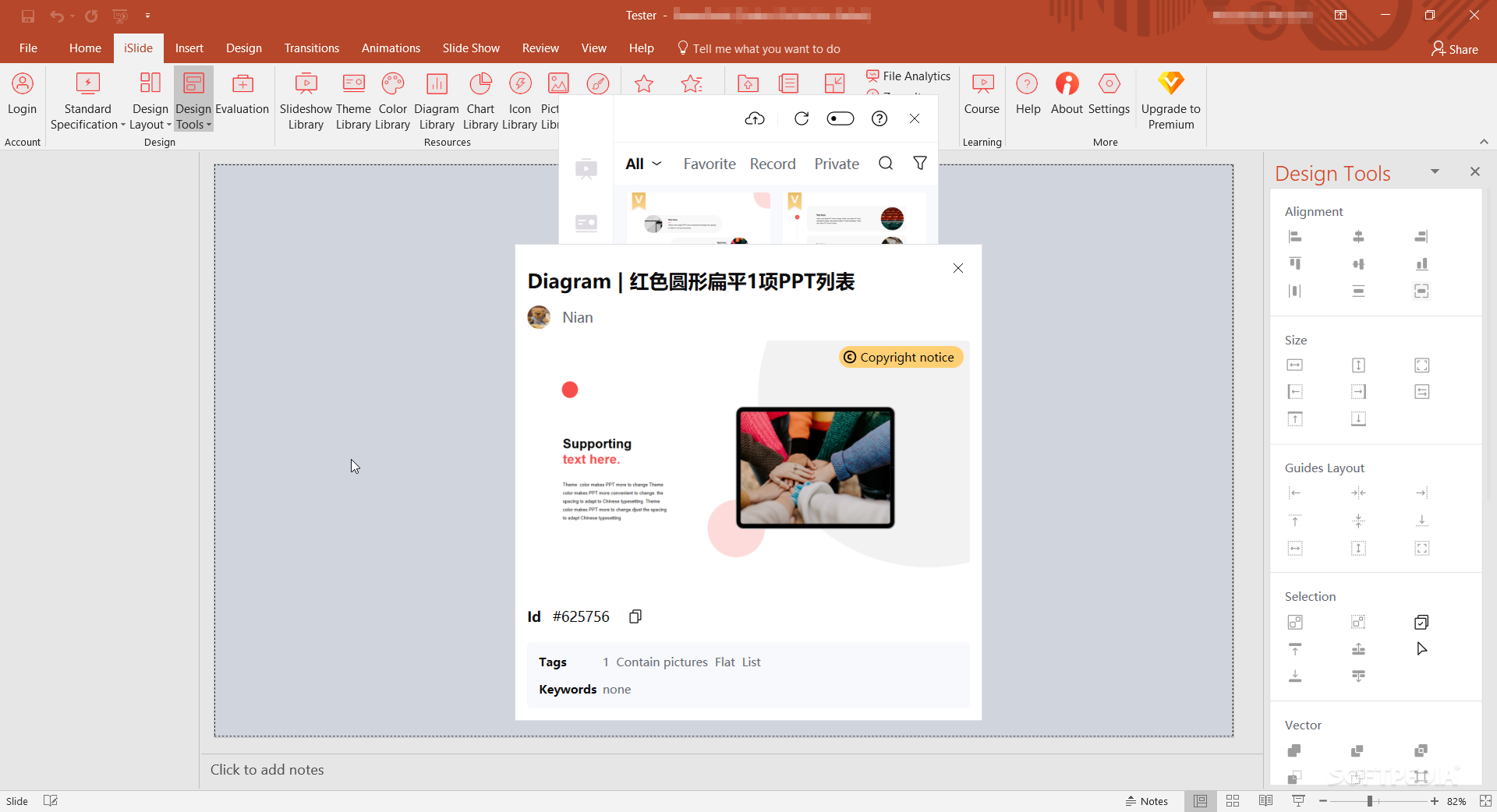Image resolution: width=1497 pixels, height=812 pixels.
Task: Align objects to bottom edge
Action: click(x=1421, y=263)
